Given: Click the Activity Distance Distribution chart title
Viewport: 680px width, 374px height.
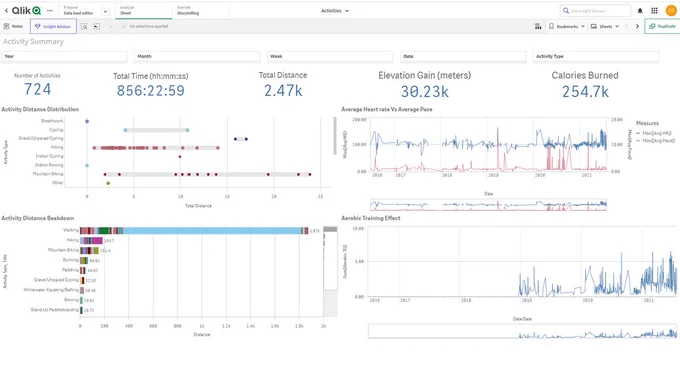Looking at the screenshot, I should coord(40,109).
